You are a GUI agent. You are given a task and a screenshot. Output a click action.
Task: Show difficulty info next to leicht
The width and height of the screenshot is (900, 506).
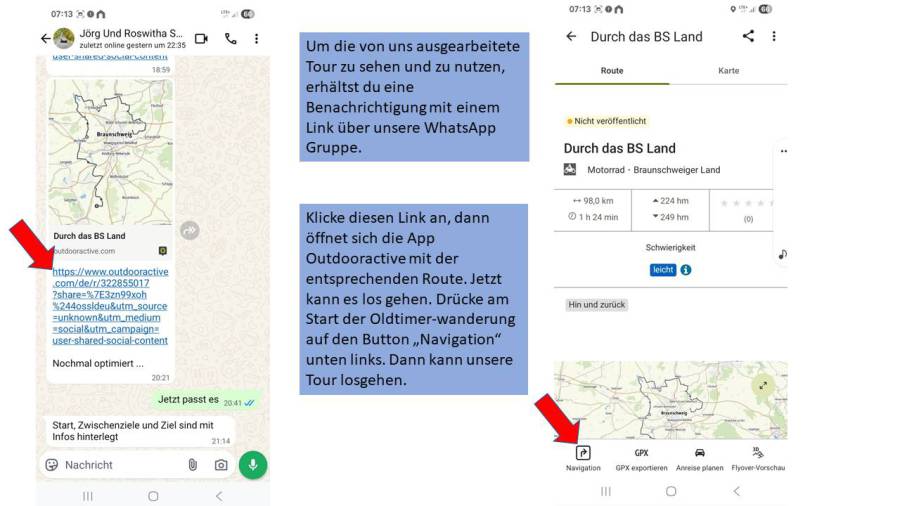click(x=686, y=270)
